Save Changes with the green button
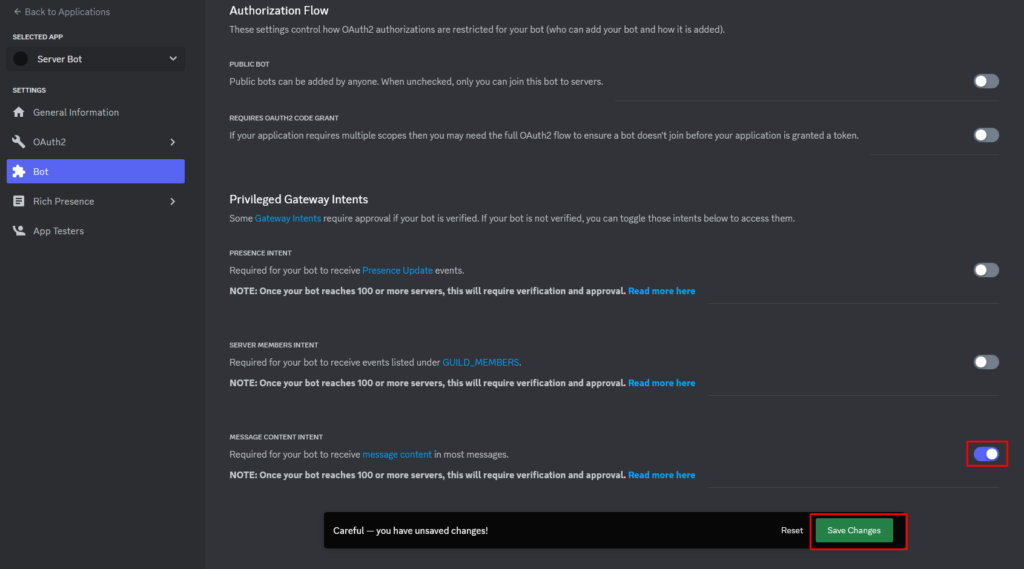Image resolution: width=1024 pixels, height=569 pixels. point(854,530)
